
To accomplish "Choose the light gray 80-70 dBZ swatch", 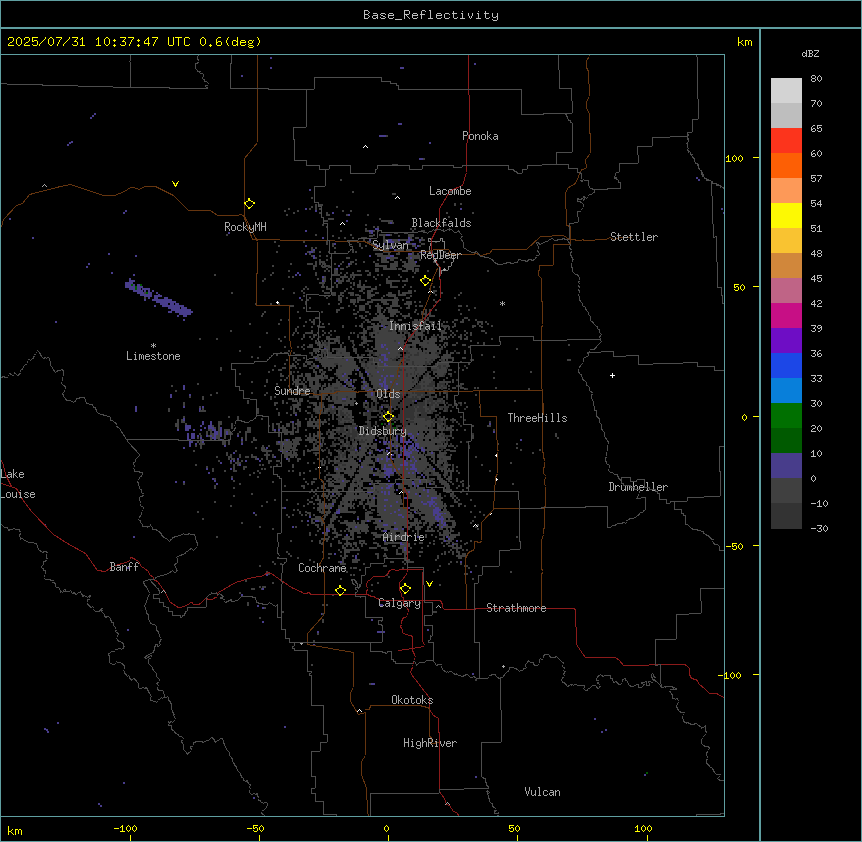I will tap(786, 91).
